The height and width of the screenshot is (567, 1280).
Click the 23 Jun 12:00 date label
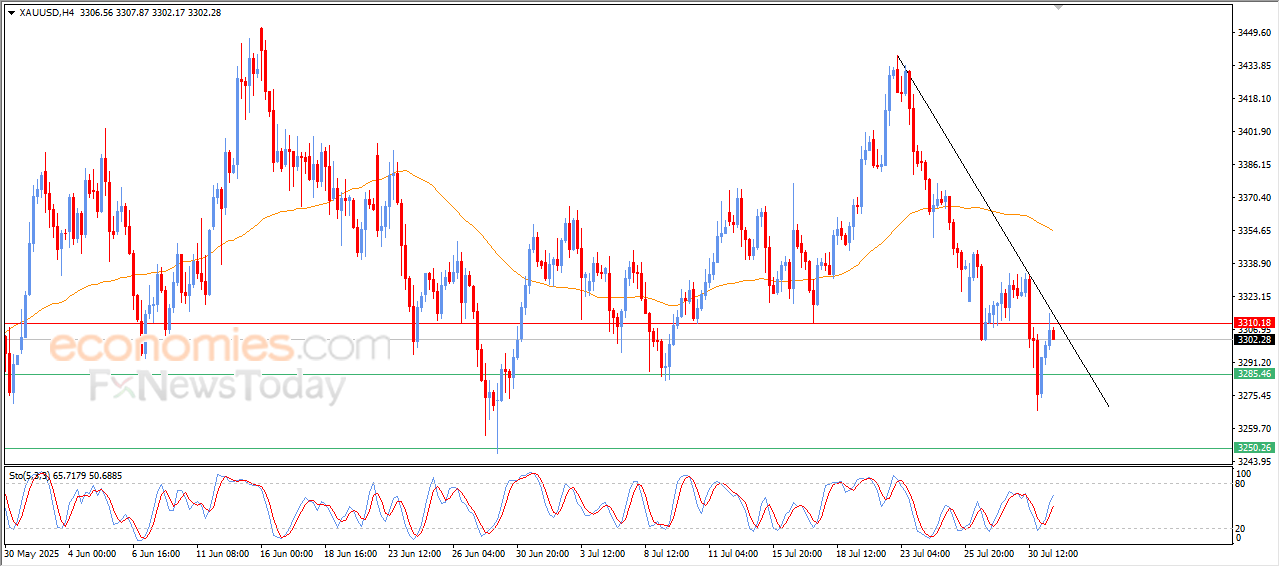pyautogui.click(x=413, y=552)
